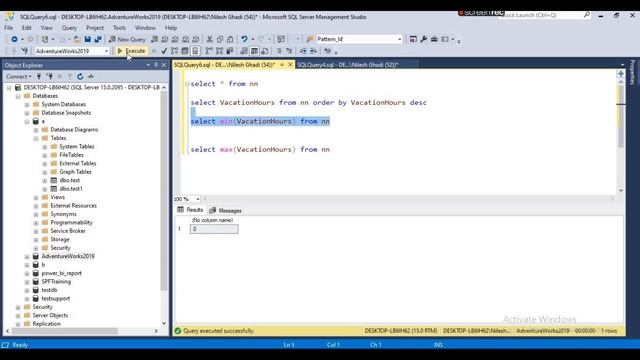Click New Query toolbar button

click(127, 39)
